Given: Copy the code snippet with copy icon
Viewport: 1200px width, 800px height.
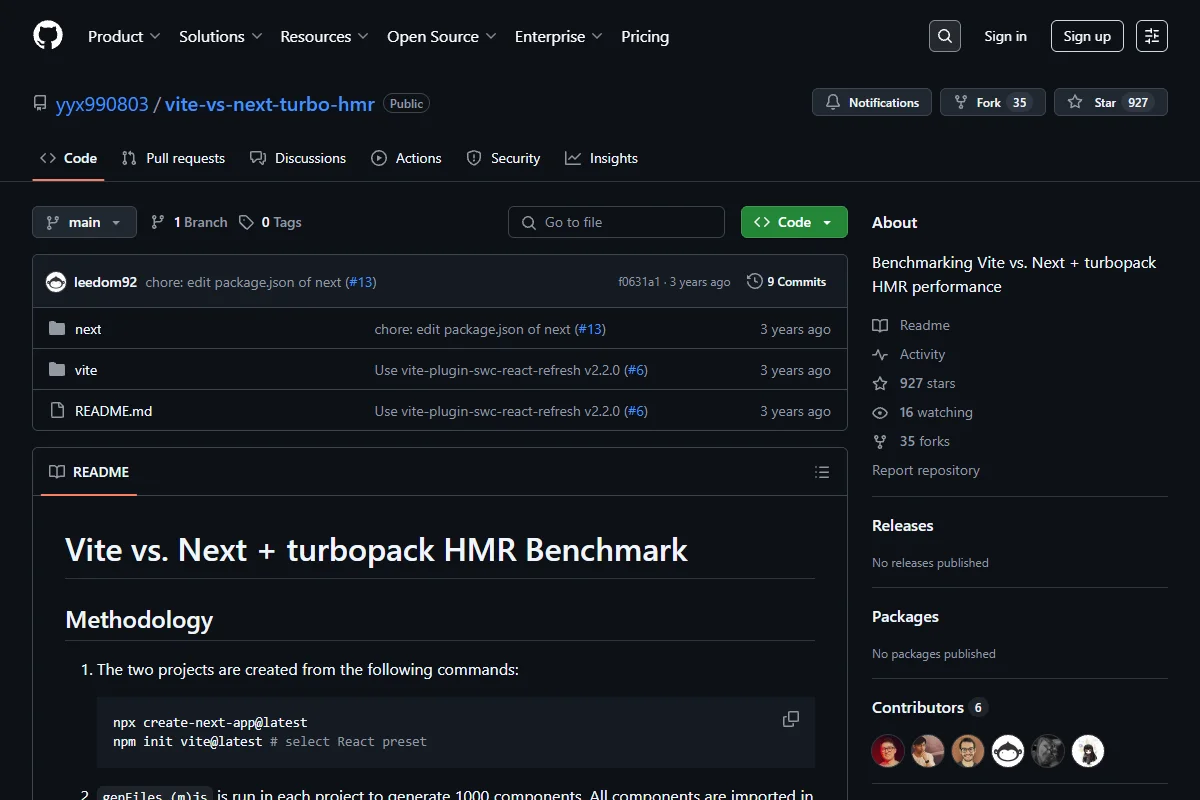Looking at the screenshot, I should pos(791,719).
